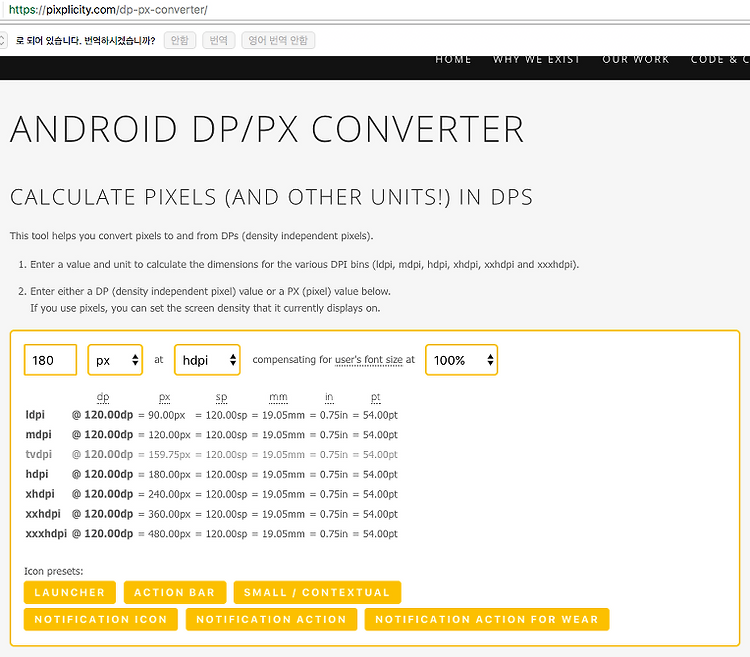The width and height of the screenshot is (750, 657).
Task: Click the SMALL / CONTEXTUAL preset button
Action: pos(317,592)
